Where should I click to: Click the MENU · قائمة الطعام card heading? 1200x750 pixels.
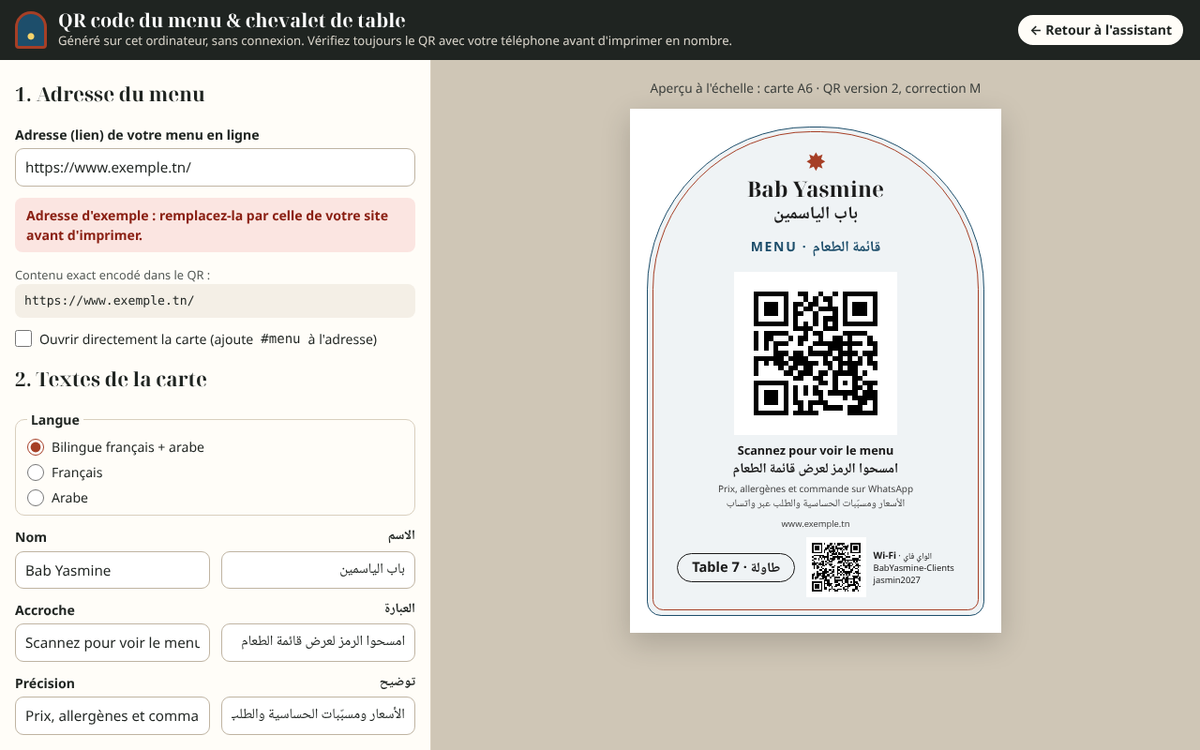(816, 246)
